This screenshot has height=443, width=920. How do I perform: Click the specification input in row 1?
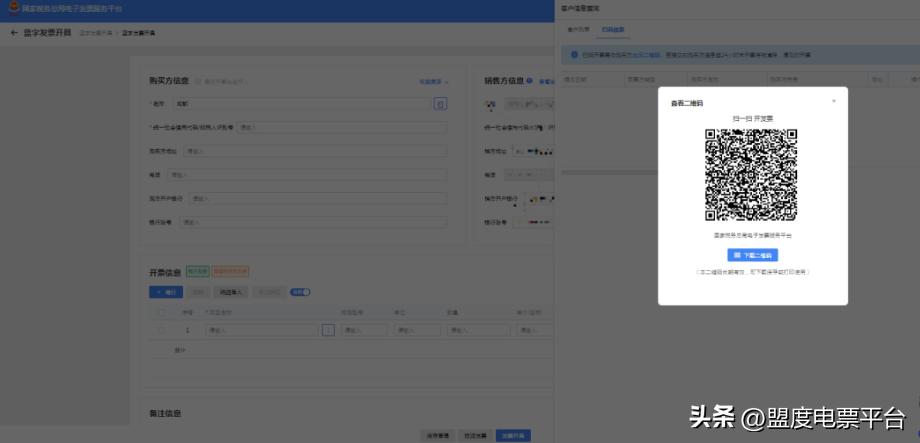click(364, 330)
